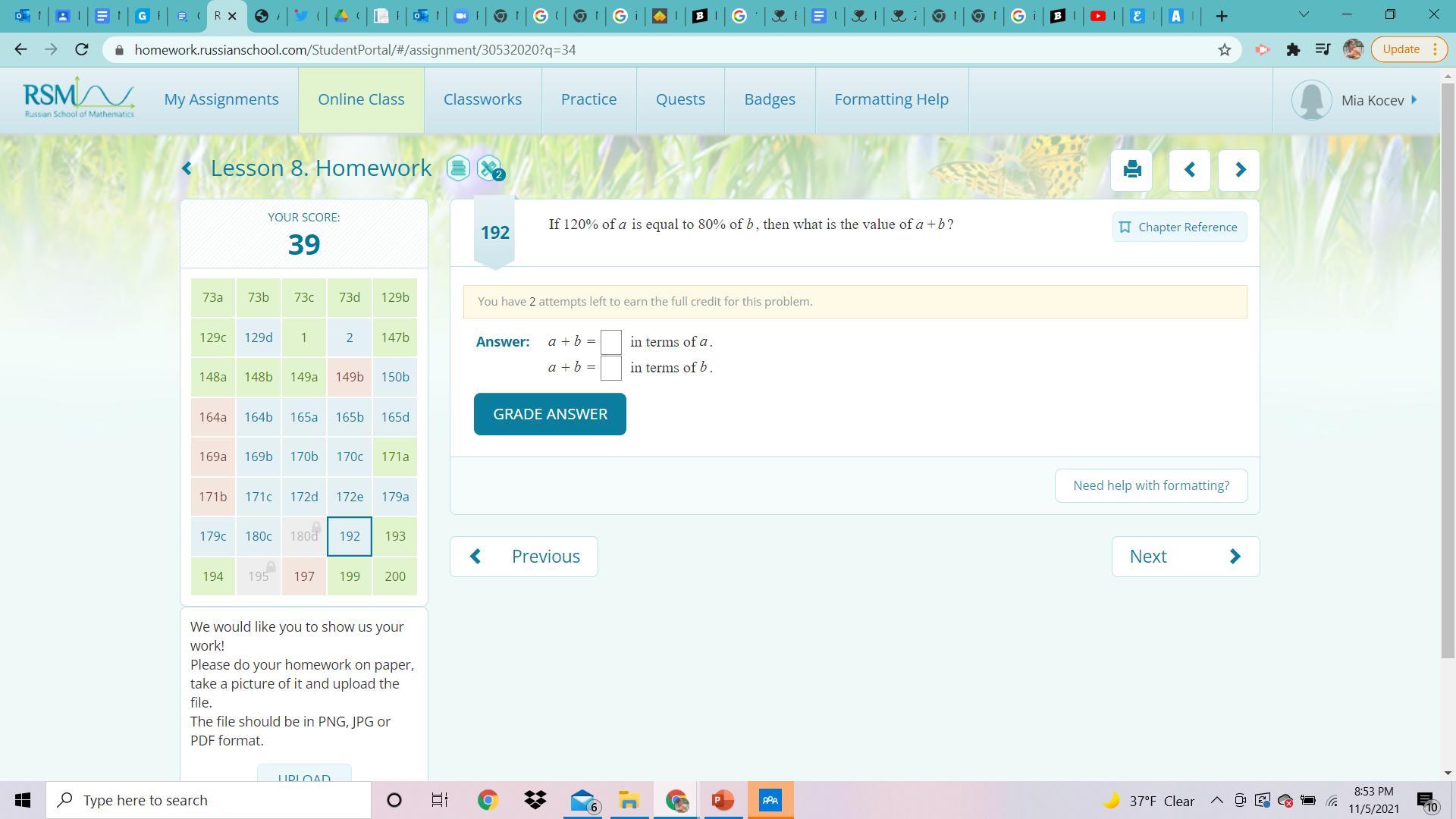Open the Practice menu item

pyautogui.click(x=588, y=99)
